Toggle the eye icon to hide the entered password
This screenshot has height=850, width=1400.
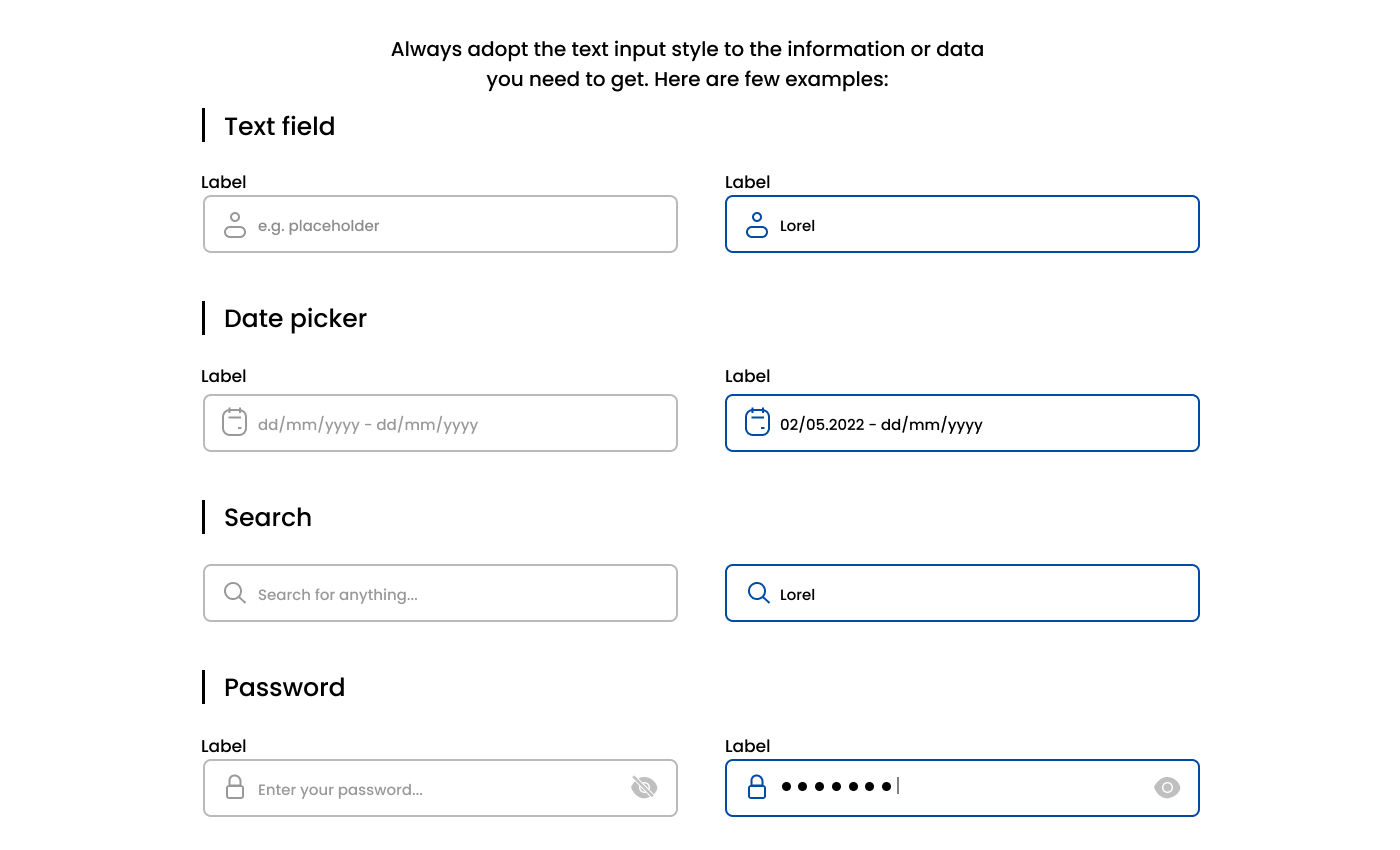1167,788
